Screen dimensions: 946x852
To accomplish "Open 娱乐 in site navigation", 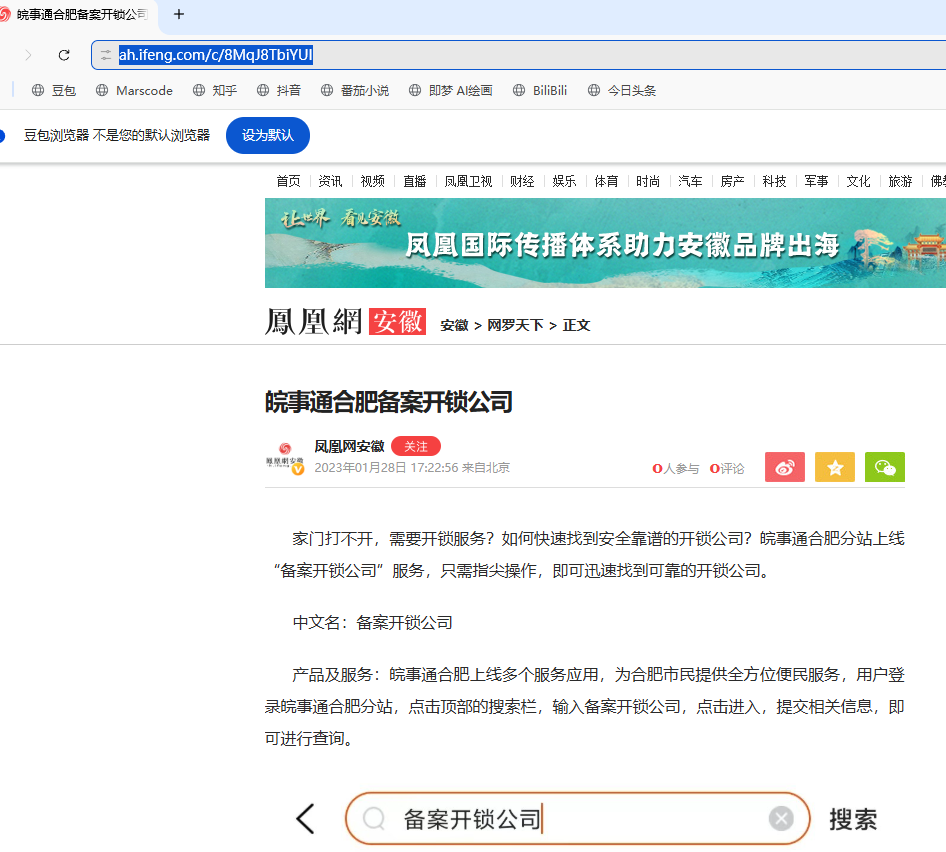I will click(564, 181).
